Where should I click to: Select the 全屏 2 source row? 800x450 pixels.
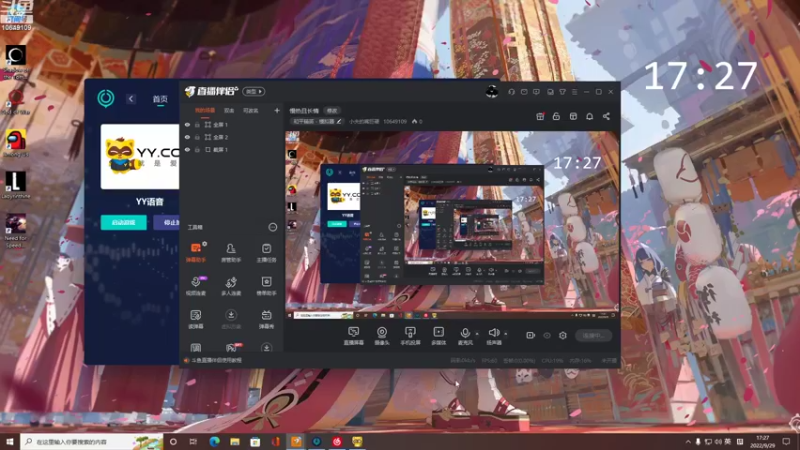tap(232, 137)
